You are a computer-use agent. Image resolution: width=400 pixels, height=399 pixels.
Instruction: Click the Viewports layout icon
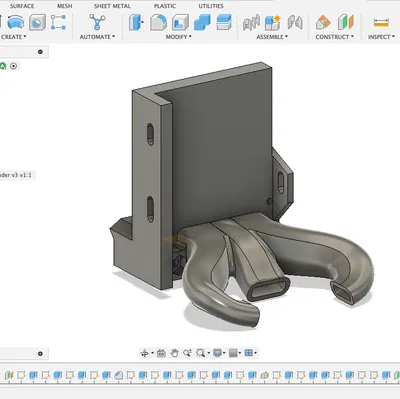coord(249,353)
